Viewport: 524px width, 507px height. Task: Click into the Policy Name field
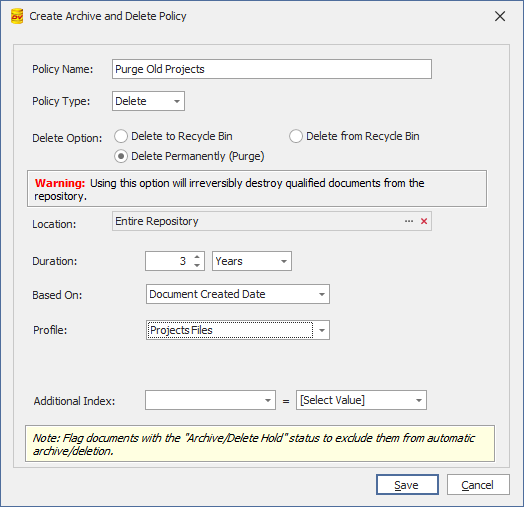272,69
